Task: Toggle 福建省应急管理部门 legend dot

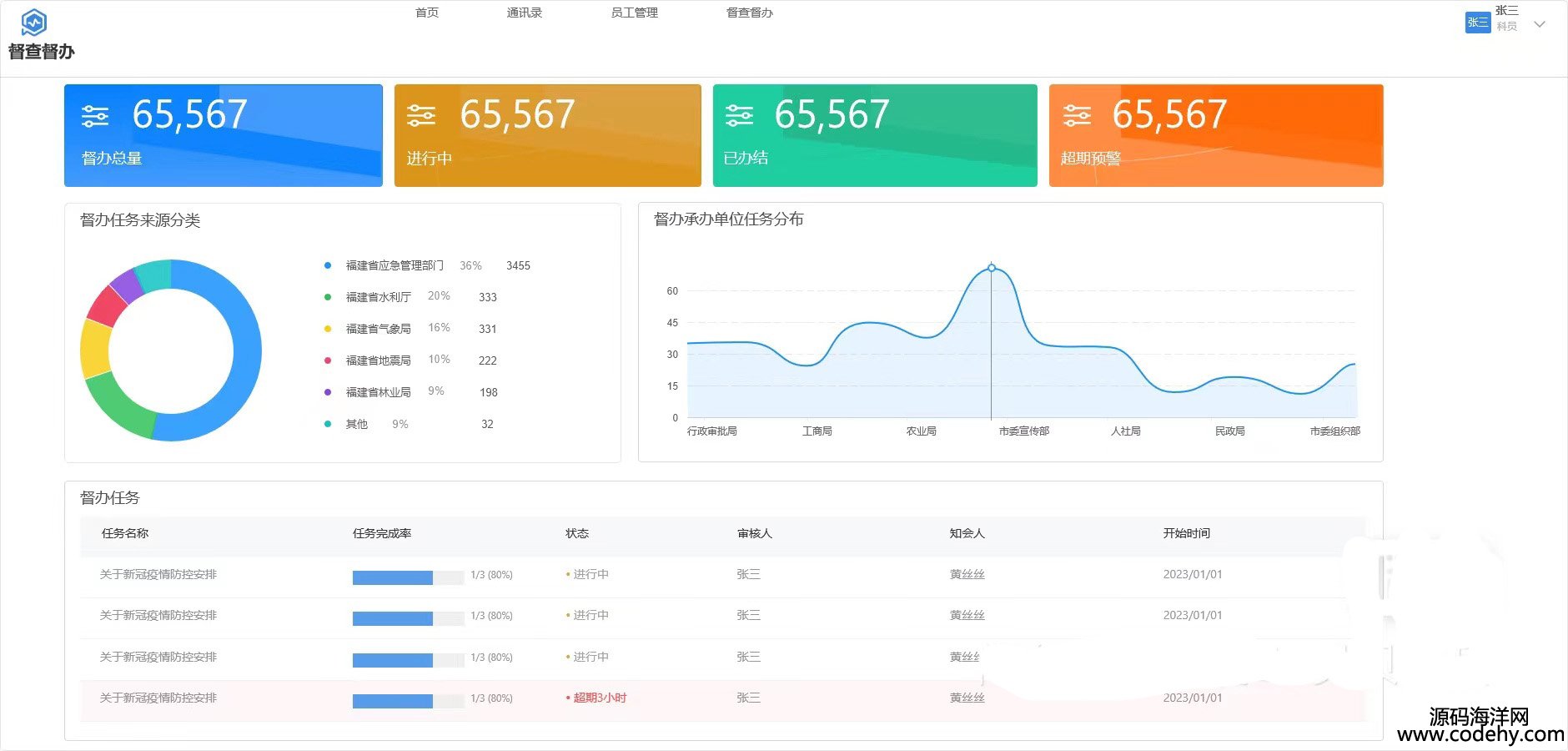Action: tap(328, 265)
